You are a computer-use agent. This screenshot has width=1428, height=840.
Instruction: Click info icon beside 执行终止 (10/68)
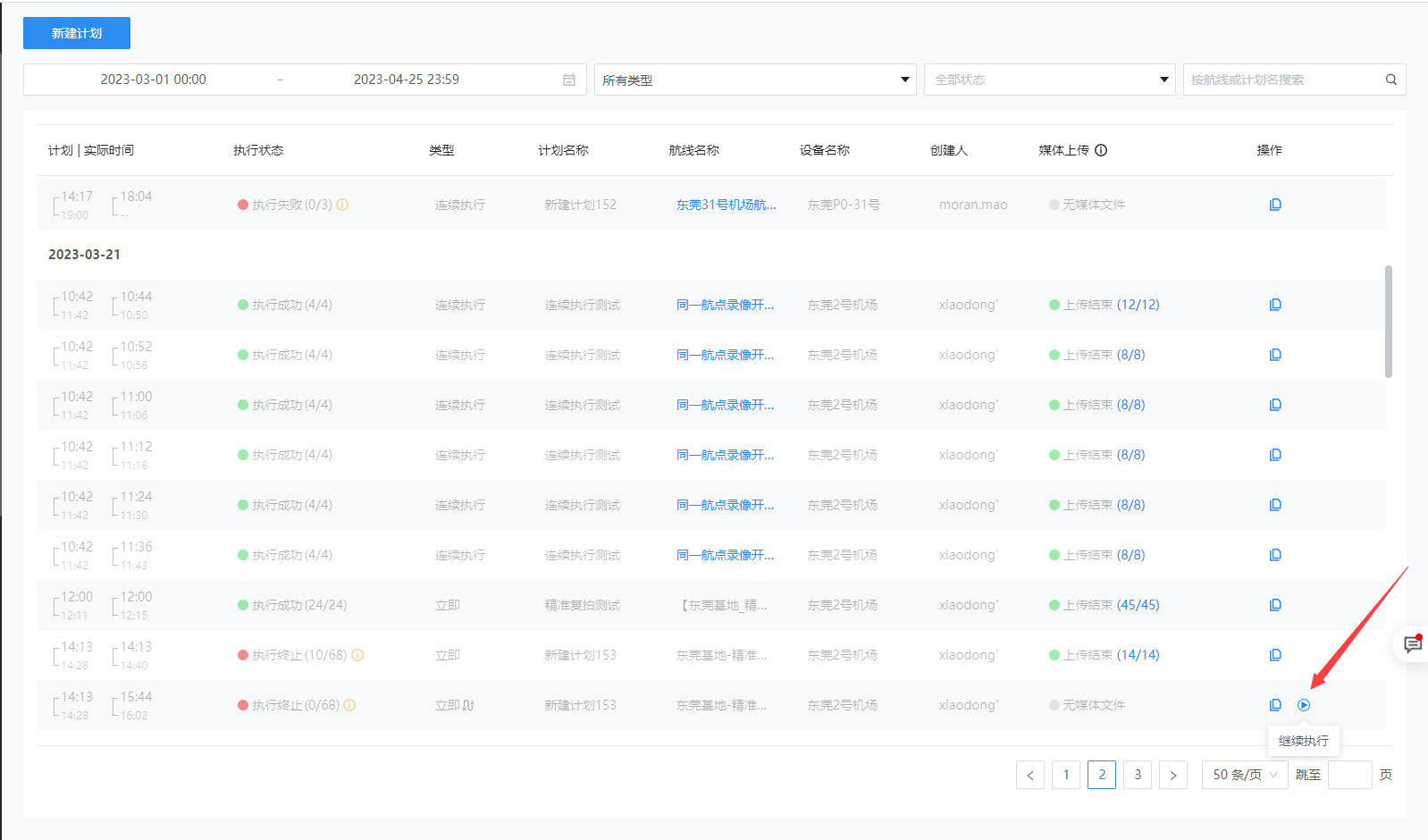pos(357,655)
